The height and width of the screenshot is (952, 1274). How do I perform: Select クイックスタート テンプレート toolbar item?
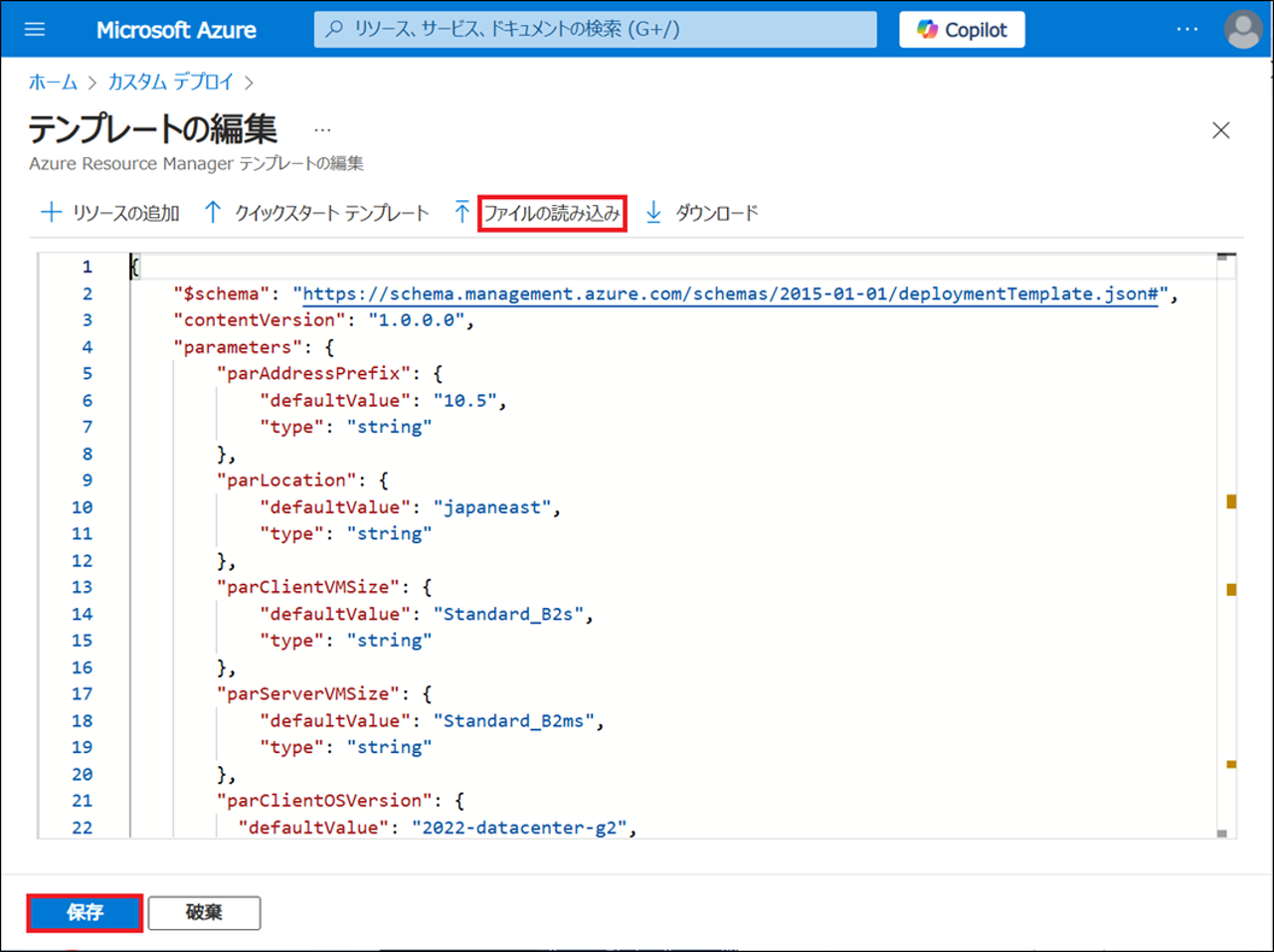pos(331,213)
